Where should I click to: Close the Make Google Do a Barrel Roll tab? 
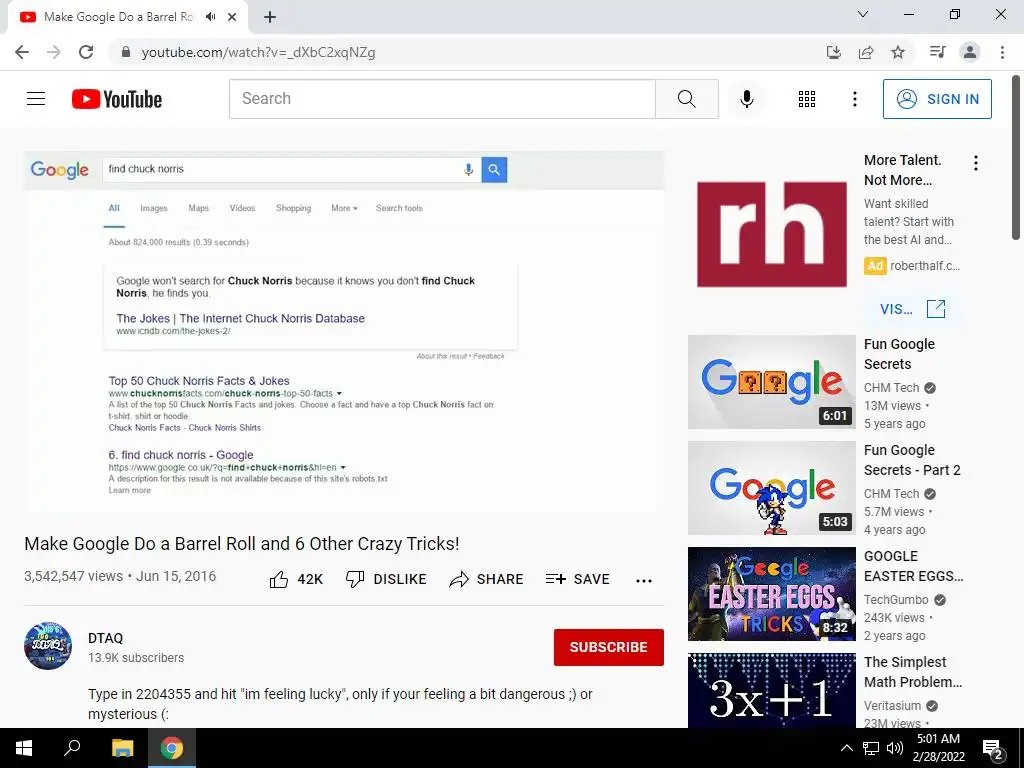[232, 17]
